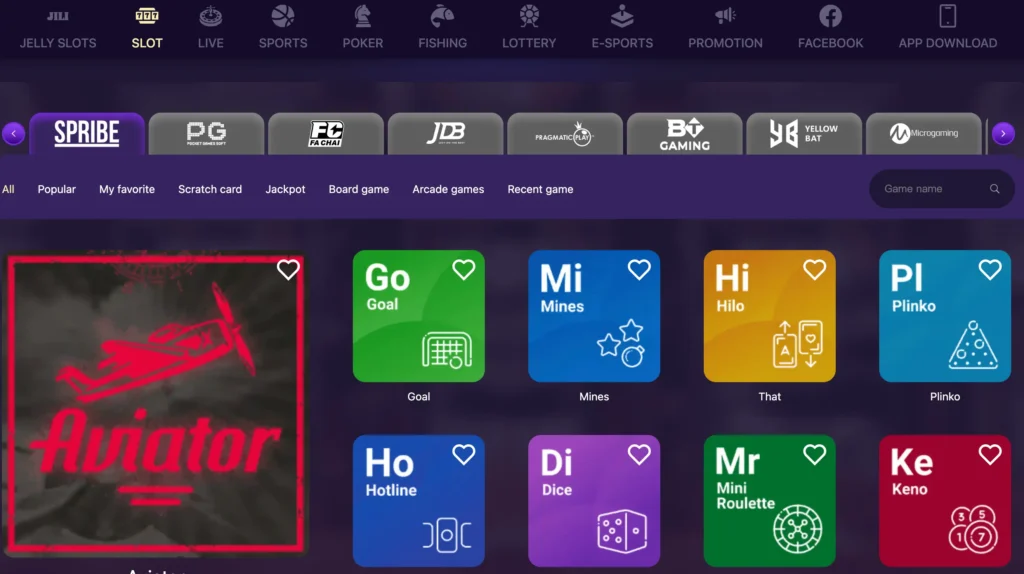Click the Lottery wheel icon
Image resolution: width=1024 pixels, height=574 pixels.
[529, 16]
